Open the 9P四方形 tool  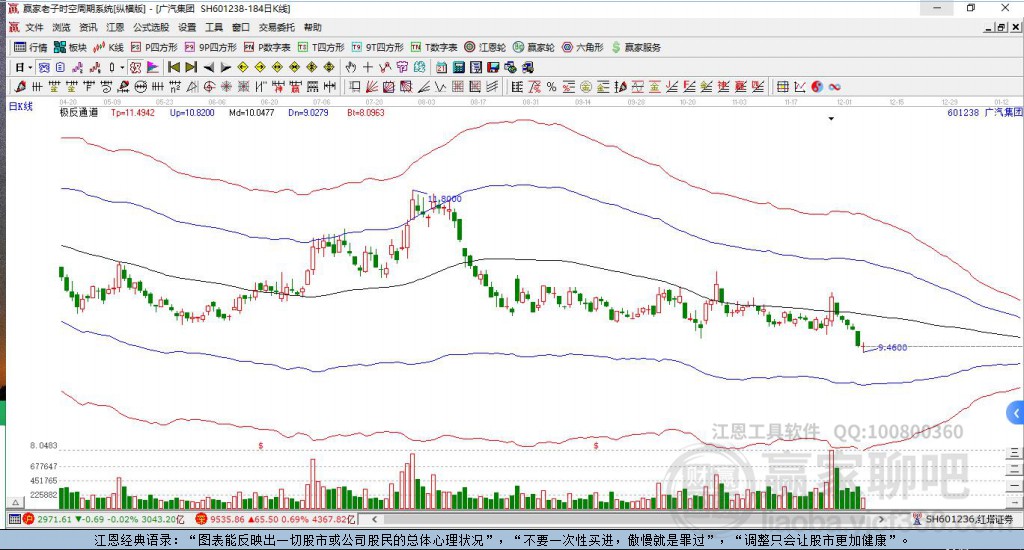coord(210,47)
